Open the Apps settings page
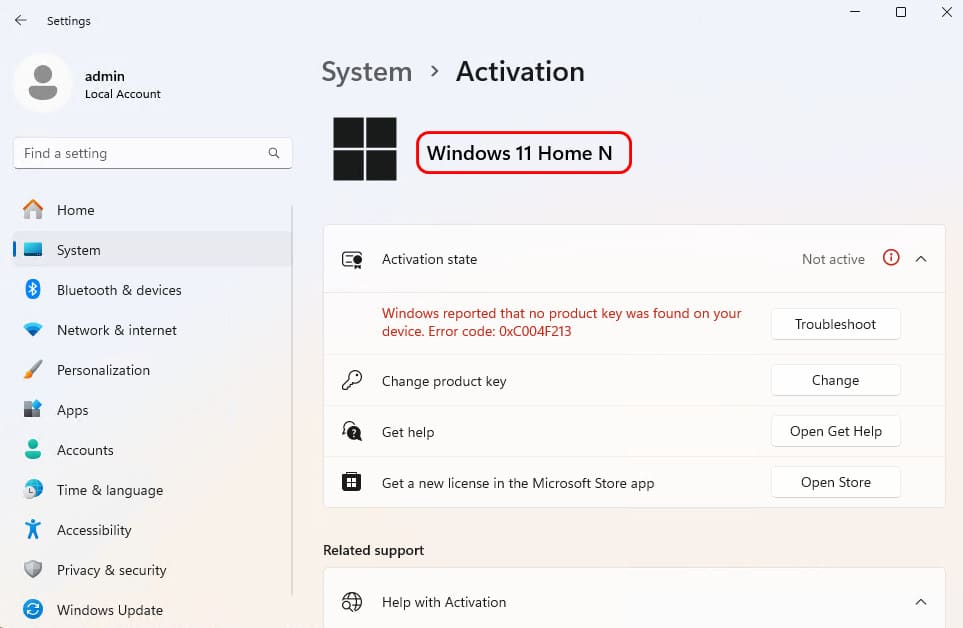The height and width of the screenshot is (628, 963). [152, 409]
